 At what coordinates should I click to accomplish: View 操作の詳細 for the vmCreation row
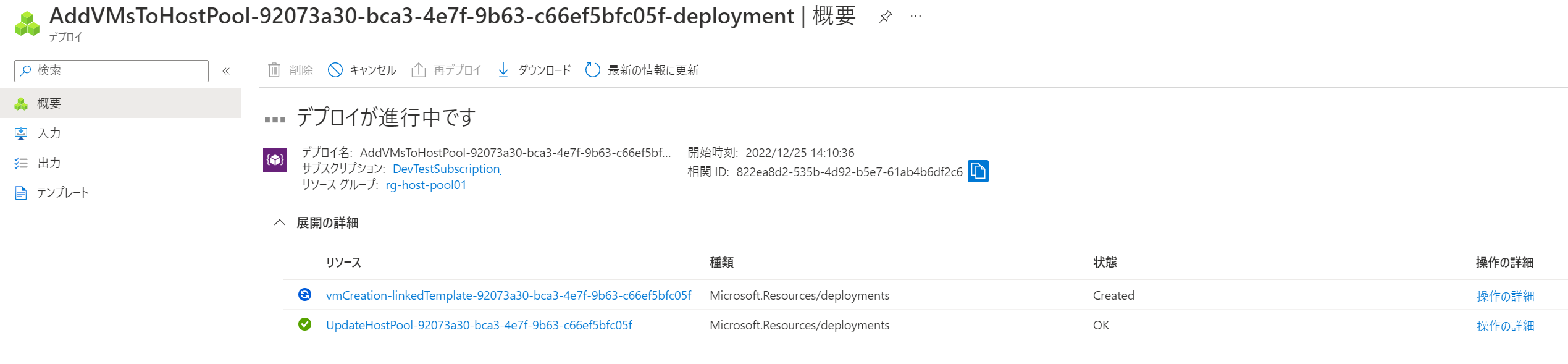pos(1505,296)
